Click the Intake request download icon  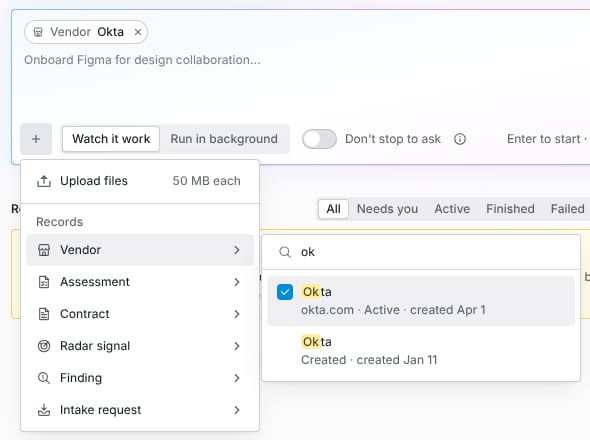pyautogui.click(x=44, y=410)
